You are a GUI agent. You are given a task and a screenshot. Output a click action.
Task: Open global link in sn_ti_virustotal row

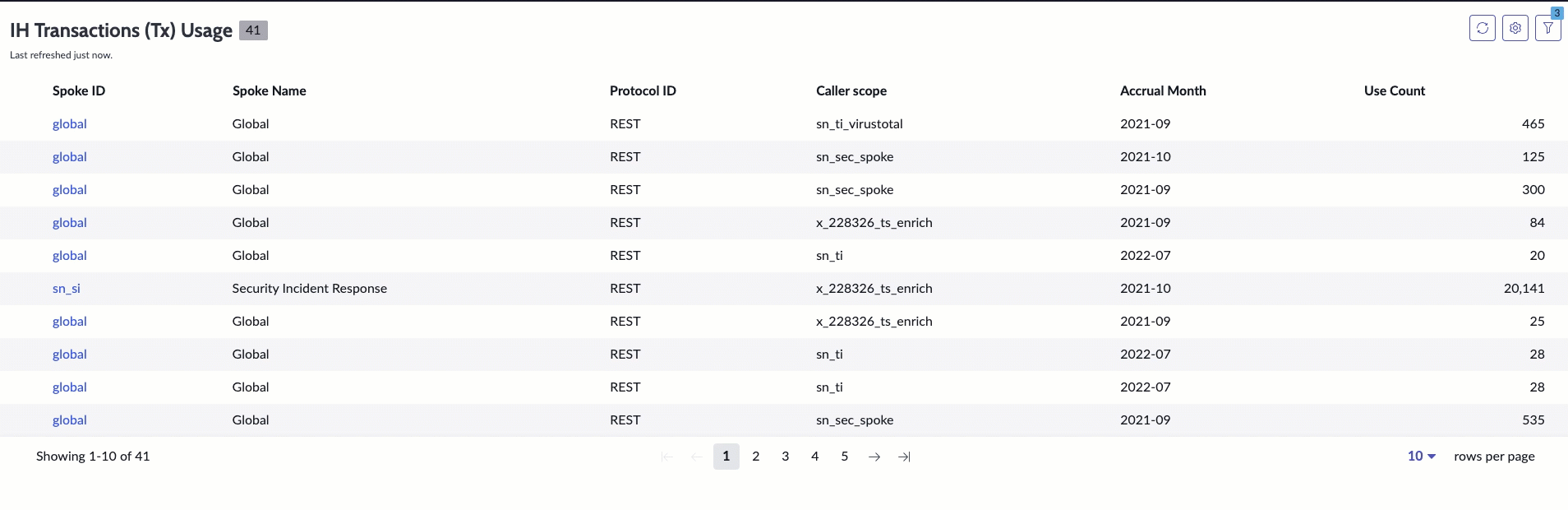(70, 124)
